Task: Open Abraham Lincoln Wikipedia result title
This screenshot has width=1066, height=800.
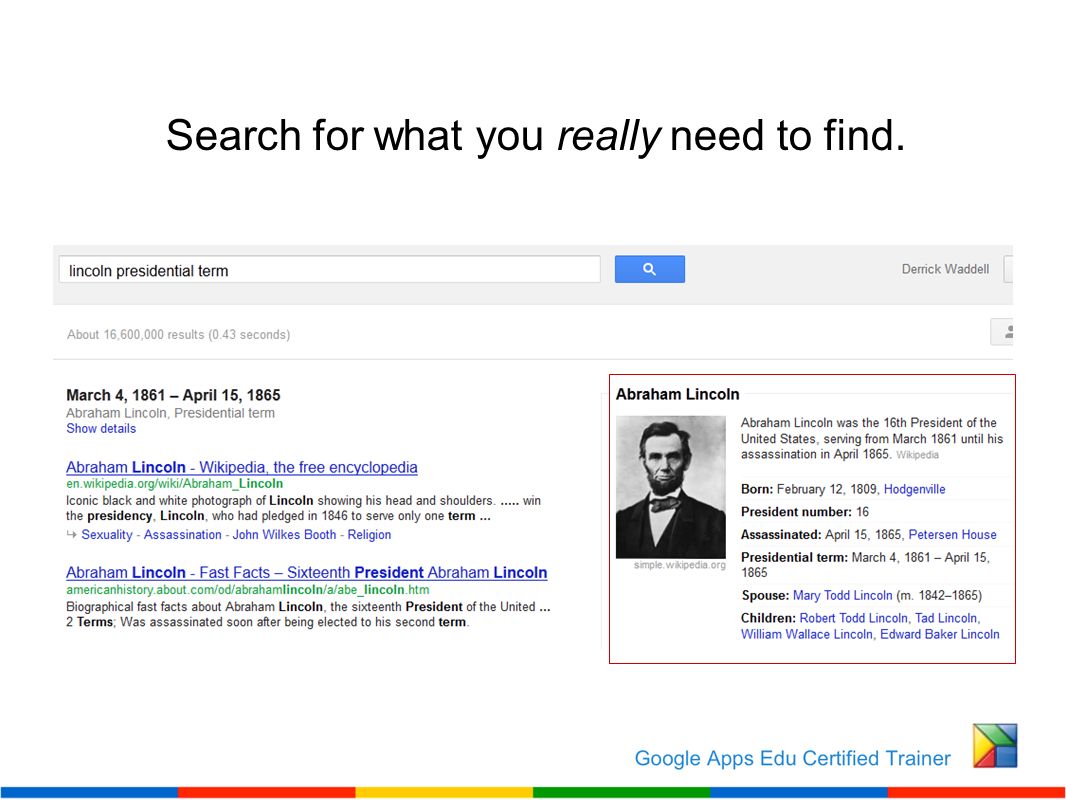Action: (x=241, y=467)
